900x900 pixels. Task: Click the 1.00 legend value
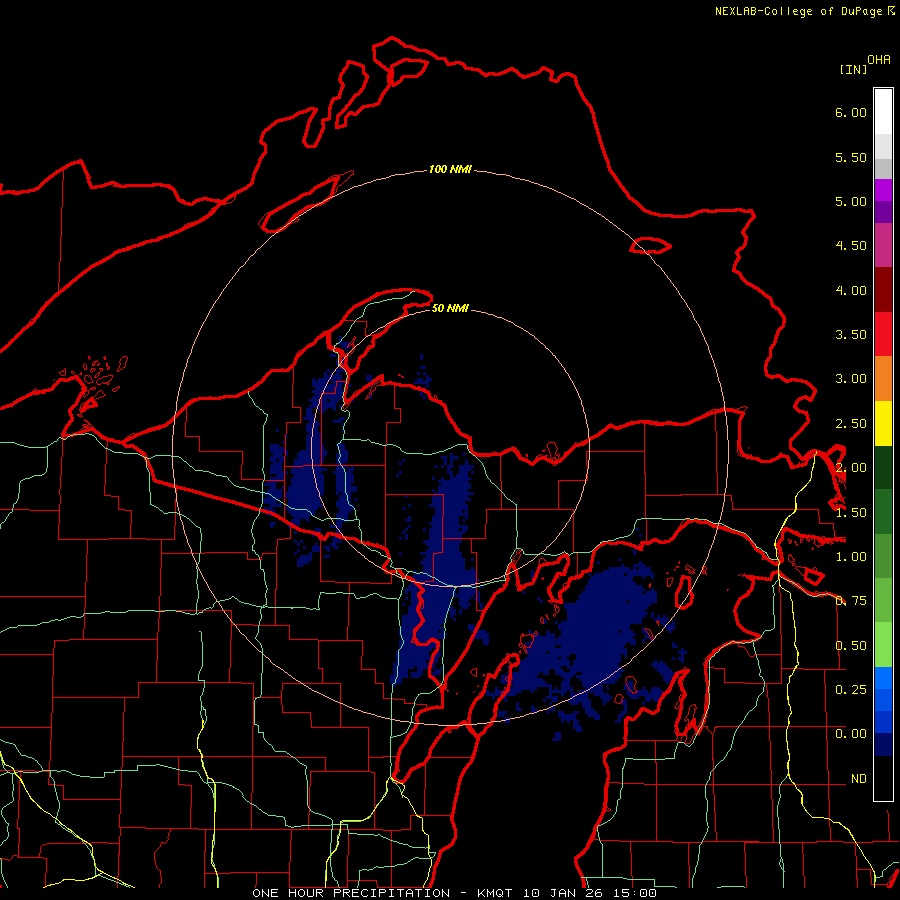(x=851, y=557)
